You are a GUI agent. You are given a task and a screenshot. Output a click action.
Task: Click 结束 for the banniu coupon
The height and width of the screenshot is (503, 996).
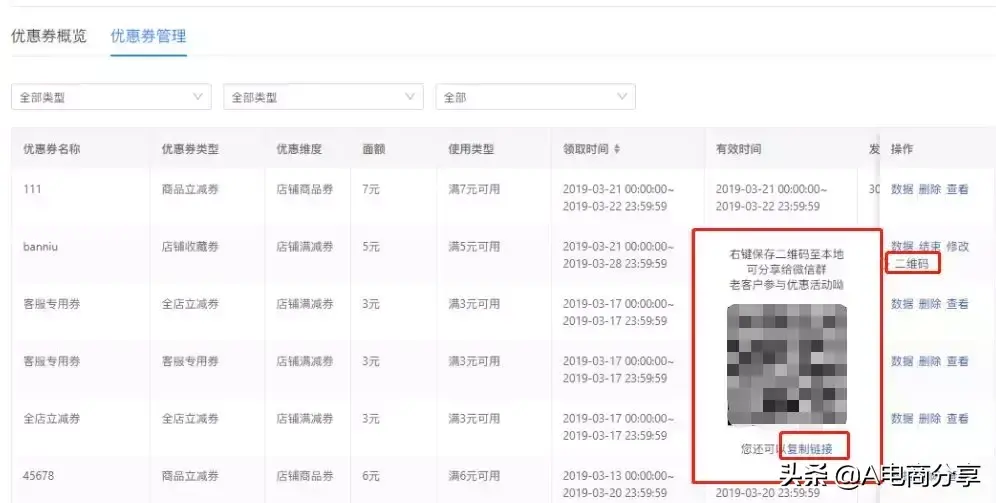pos(930,246)
